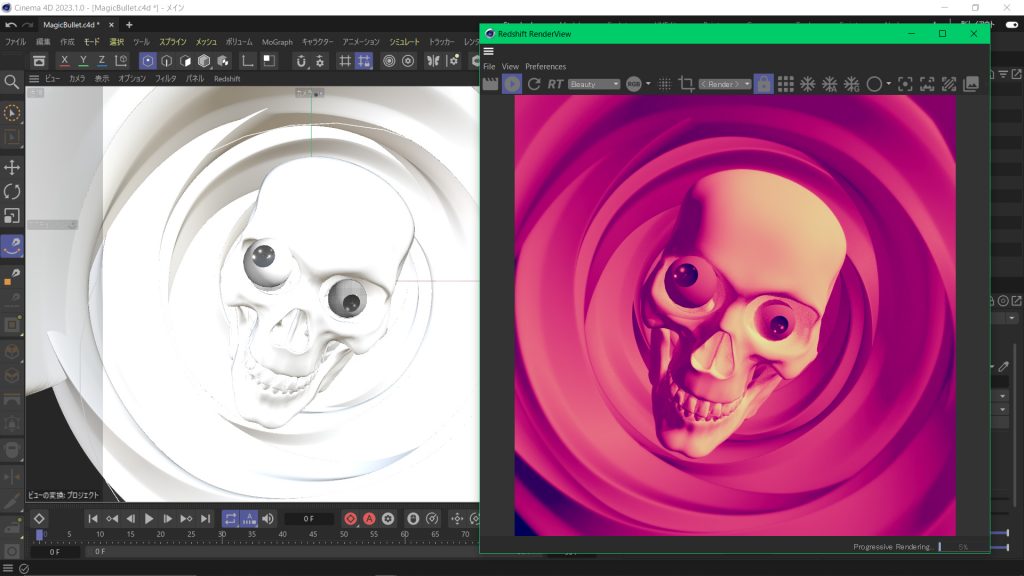
Task: Select the Move tool in left toolbar
Action: 12,167
